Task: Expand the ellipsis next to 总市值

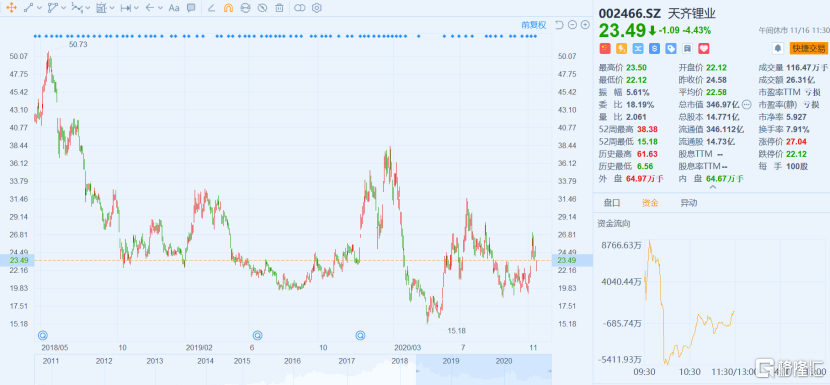Action: click(747, 104)
